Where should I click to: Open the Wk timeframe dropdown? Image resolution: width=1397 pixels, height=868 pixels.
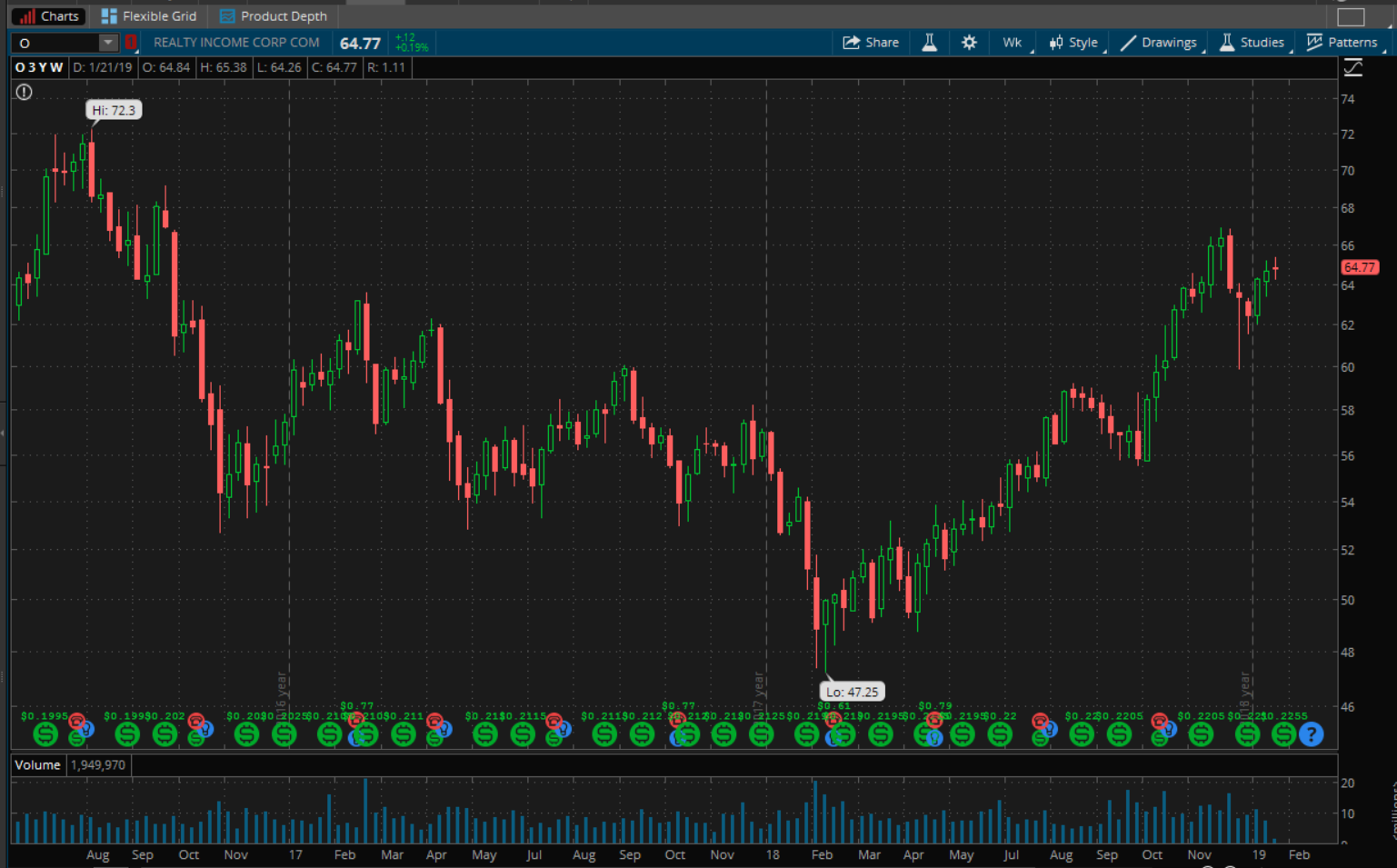point(1012,42)
